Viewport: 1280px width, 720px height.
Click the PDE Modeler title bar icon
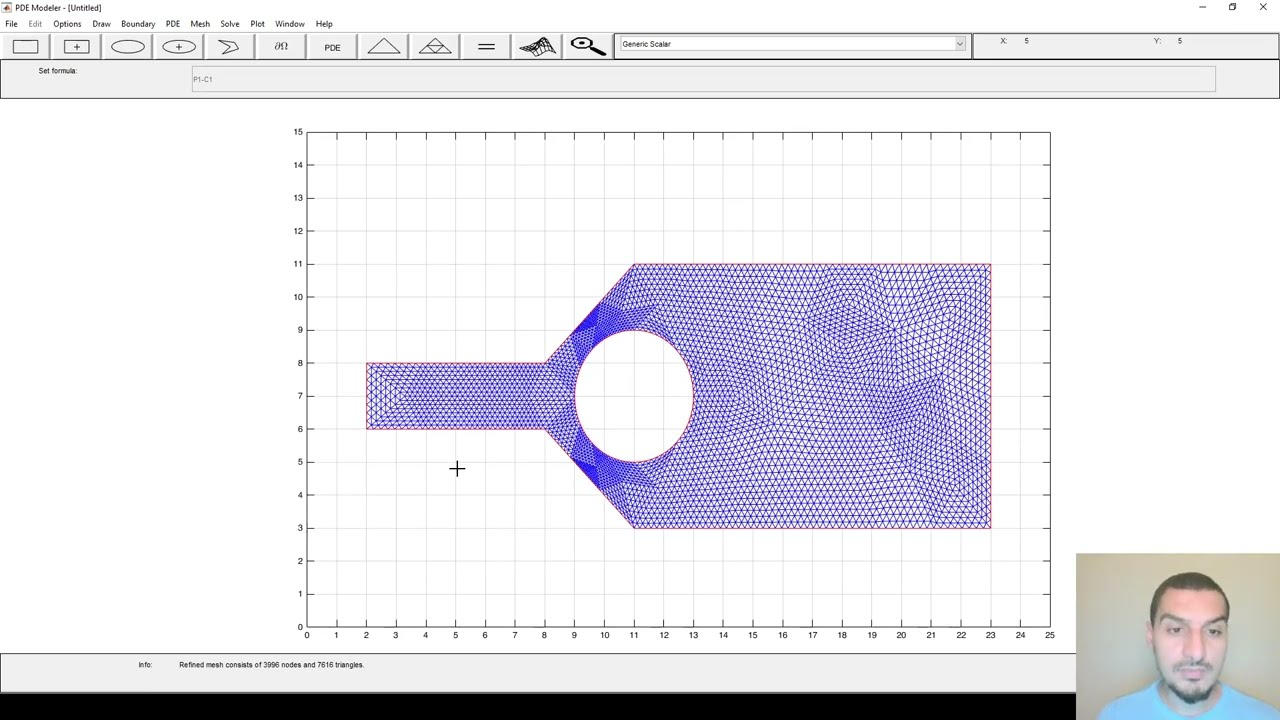coord(7,7)
